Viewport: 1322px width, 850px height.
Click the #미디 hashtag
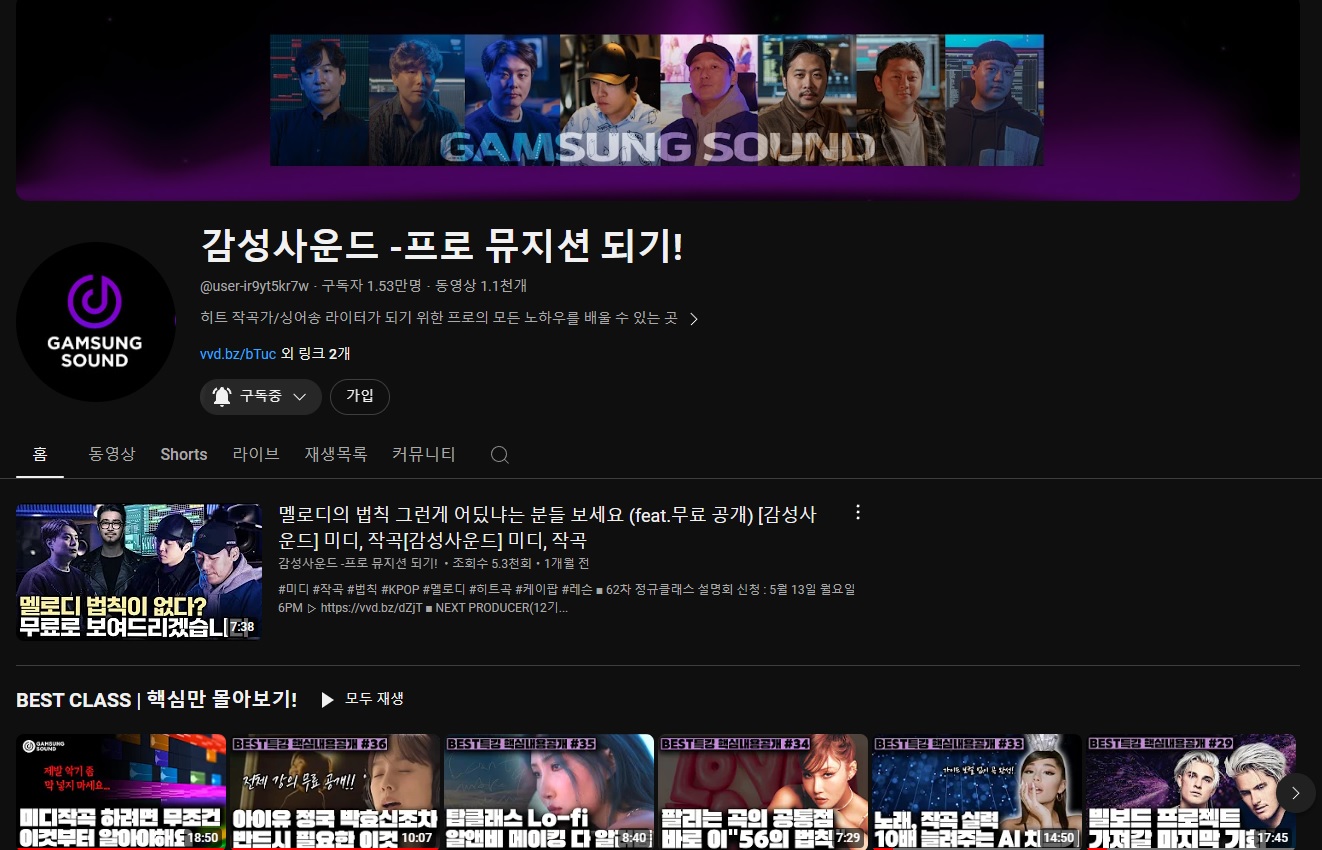click(293, 590)
